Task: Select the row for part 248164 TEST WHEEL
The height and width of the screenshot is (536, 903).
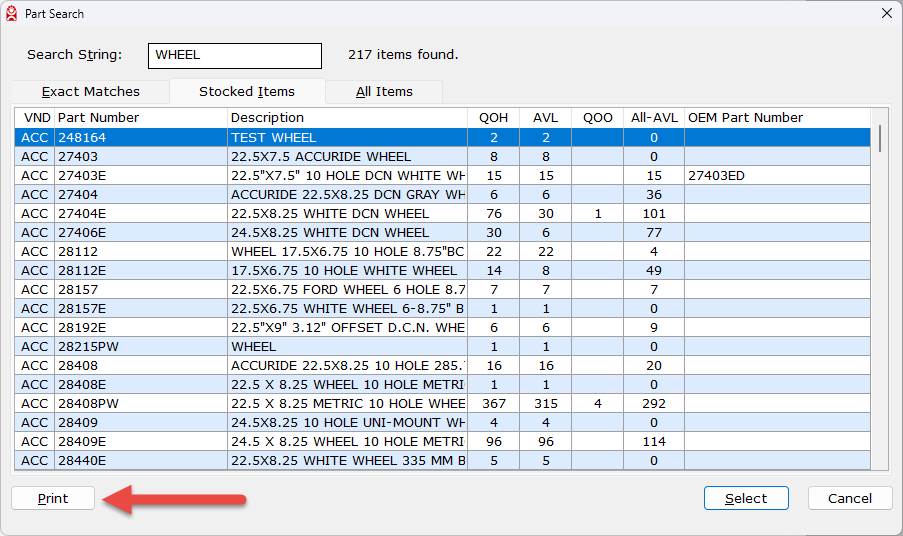Action: [x=273, y=138]
